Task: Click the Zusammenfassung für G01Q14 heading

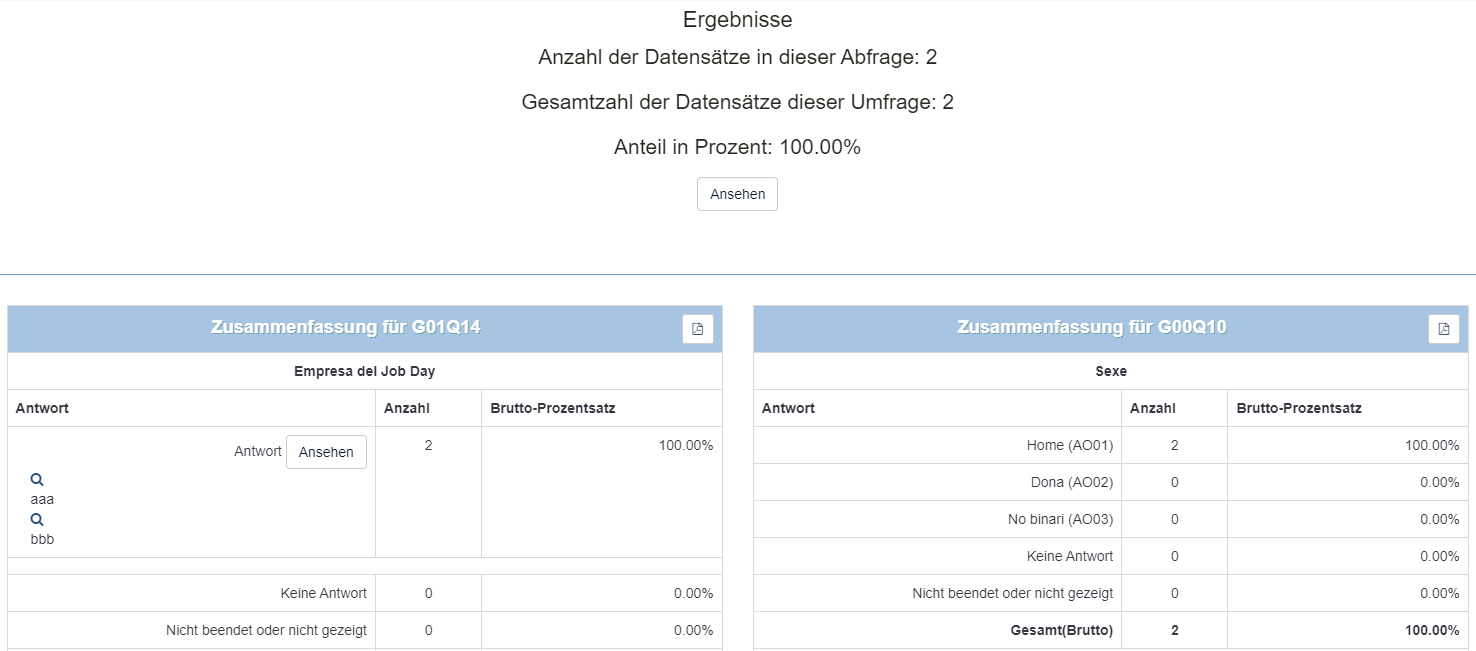Action: 345,328
